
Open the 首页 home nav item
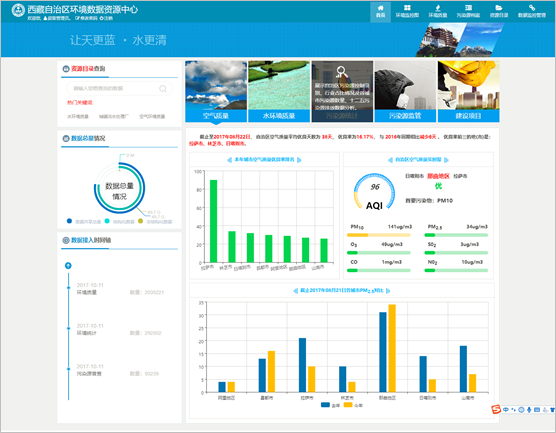click(380, 12)
